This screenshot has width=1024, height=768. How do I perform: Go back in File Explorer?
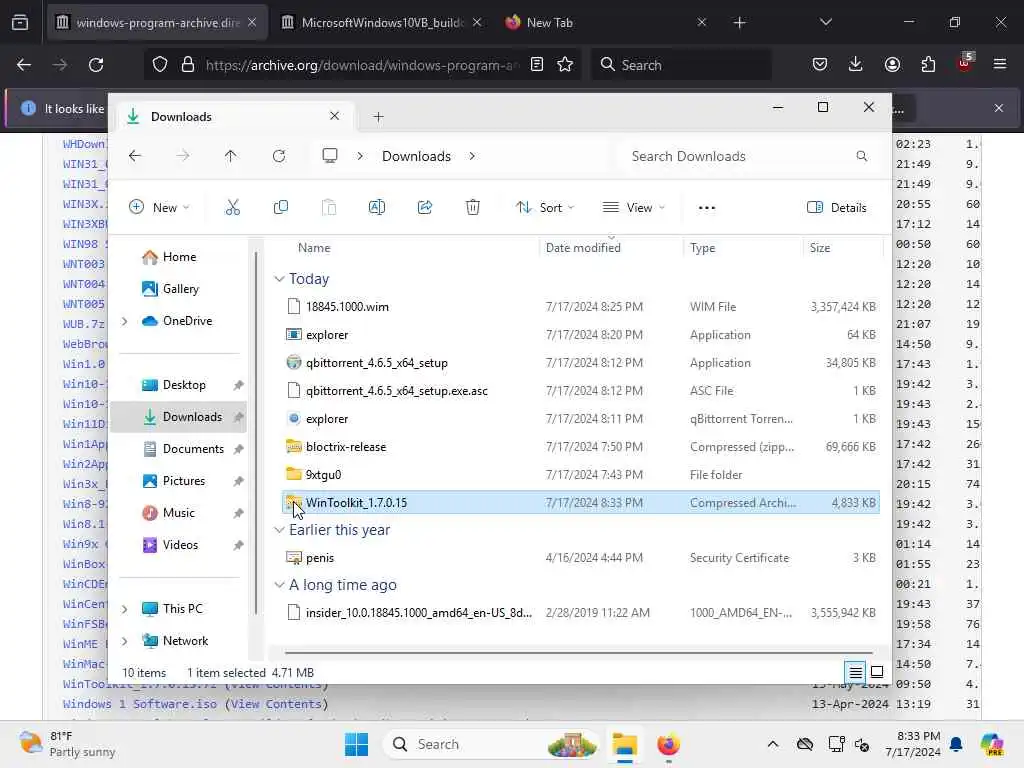coord(135,156)
